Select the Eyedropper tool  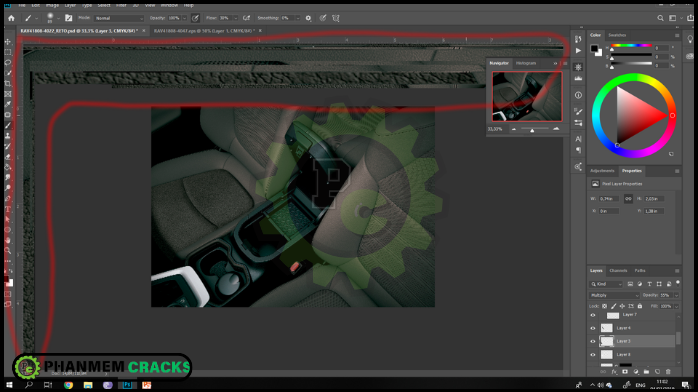8,104
